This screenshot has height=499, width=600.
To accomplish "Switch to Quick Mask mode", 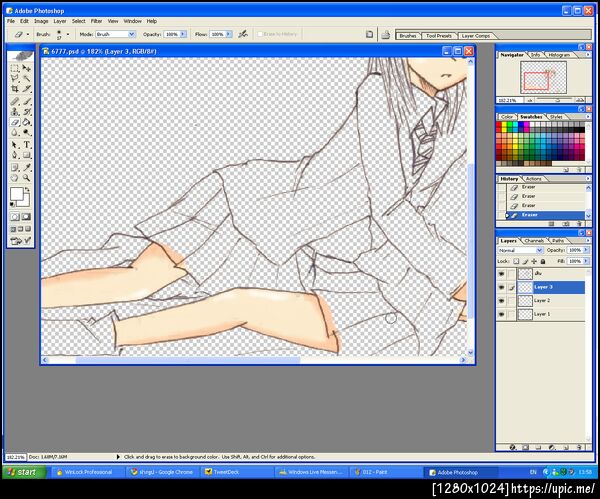I will (26, 217).
